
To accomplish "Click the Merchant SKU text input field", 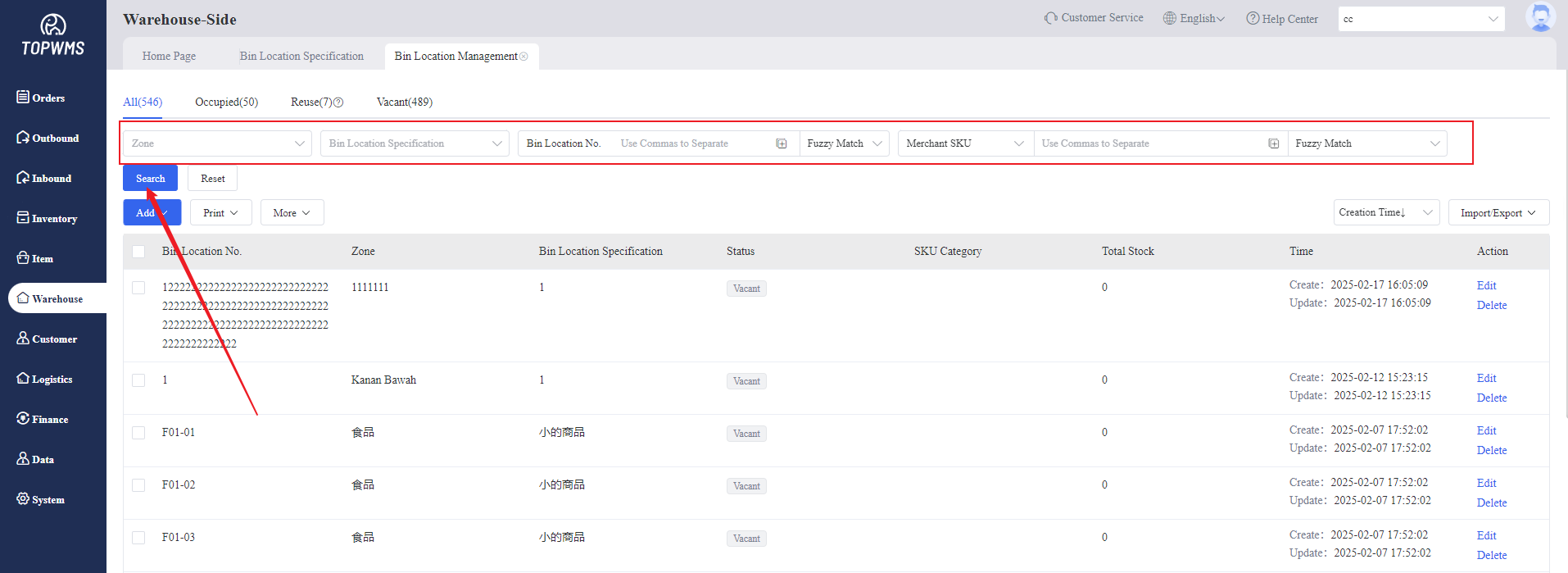I will (x=1151, y=143).
